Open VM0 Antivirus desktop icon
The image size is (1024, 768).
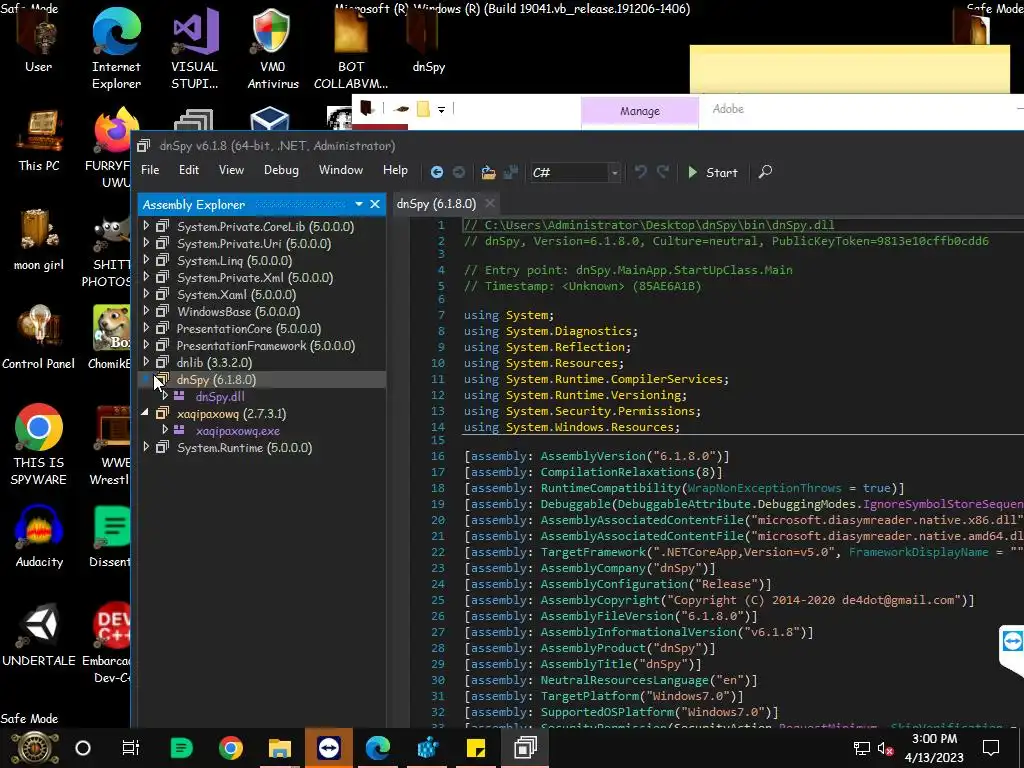click(272, 49)
